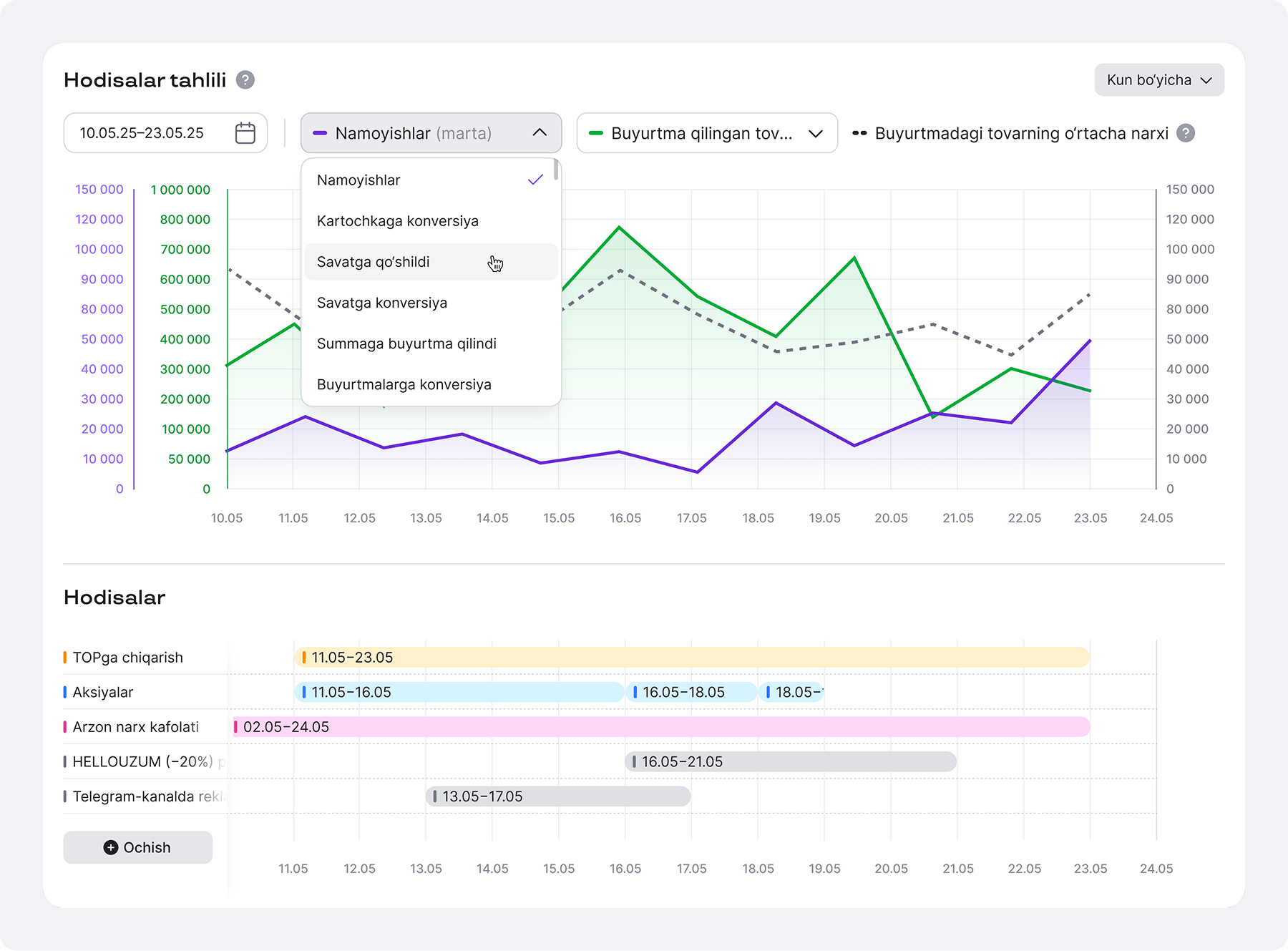Choose Summaga buyurtma qilindi option
The image size is (1288, 951).
tap(431, 343)
